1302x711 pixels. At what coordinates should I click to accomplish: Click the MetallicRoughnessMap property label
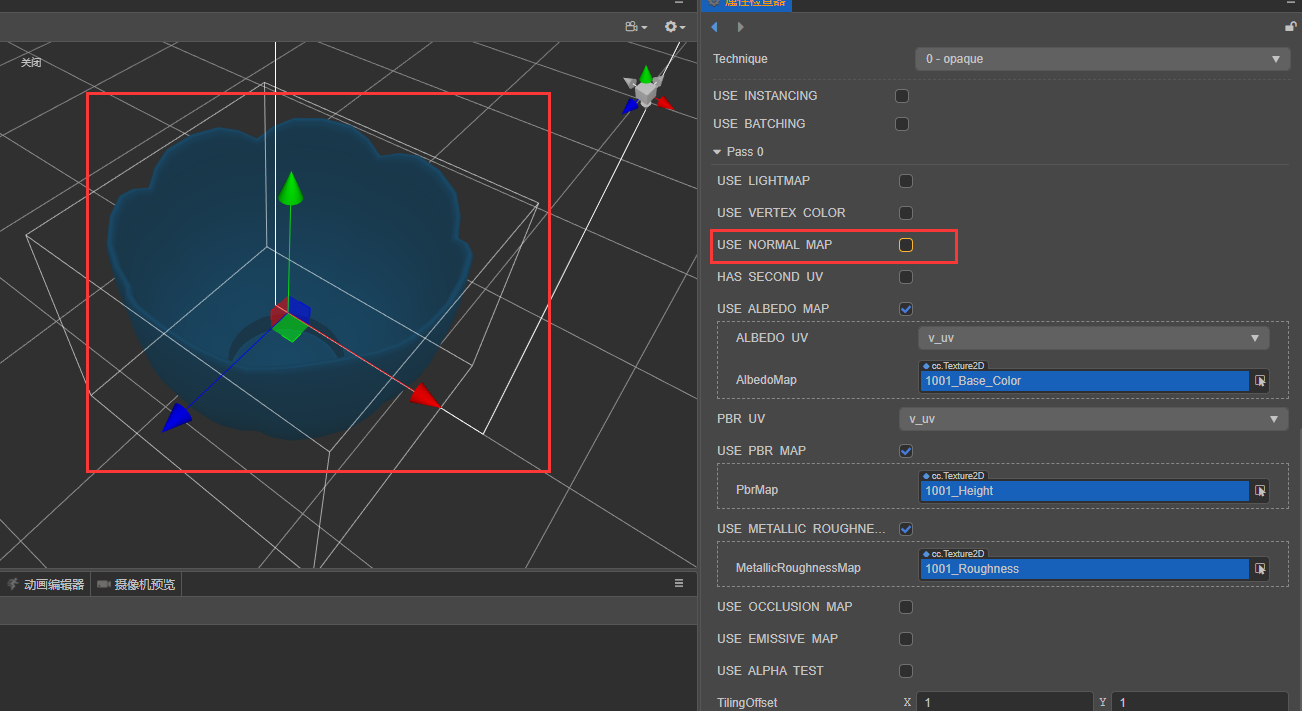pyautogui.click(x=798, y=568)
